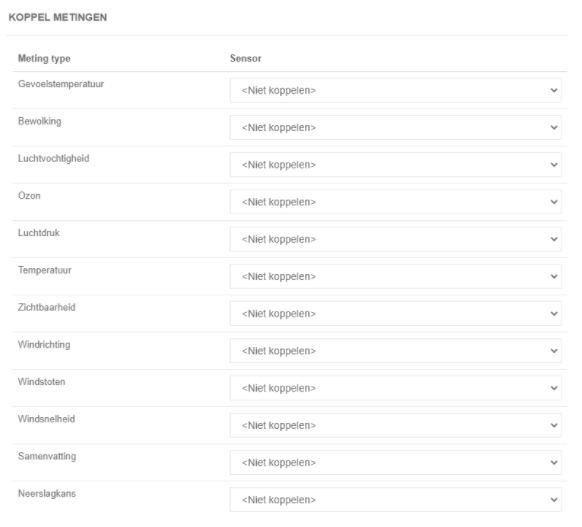This screenshot has width=582, height=527.
Task: Expand the Windstoten sensor dropdown
Action: coord(396,388)
